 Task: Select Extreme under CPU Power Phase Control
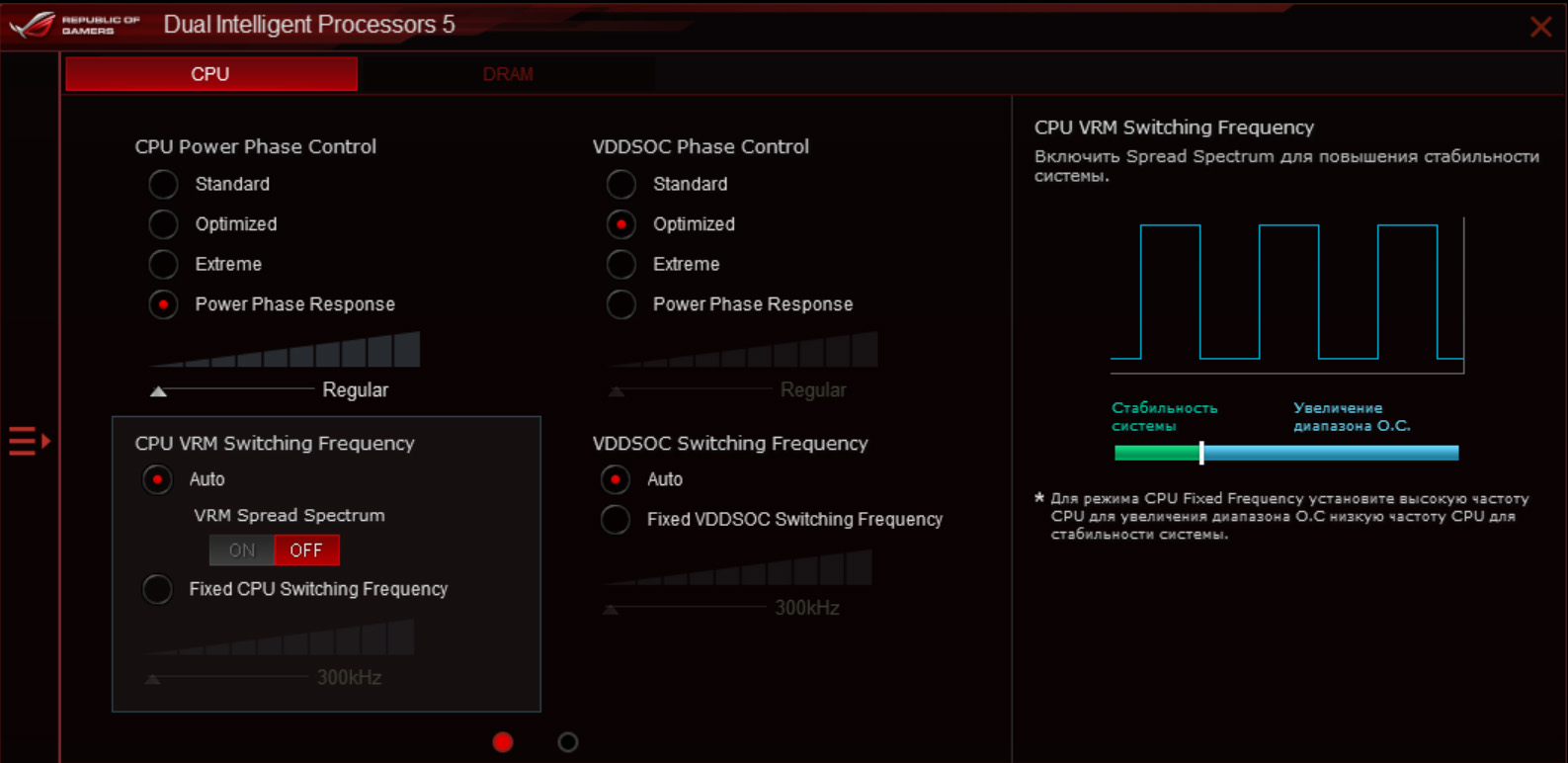(163, 264)
